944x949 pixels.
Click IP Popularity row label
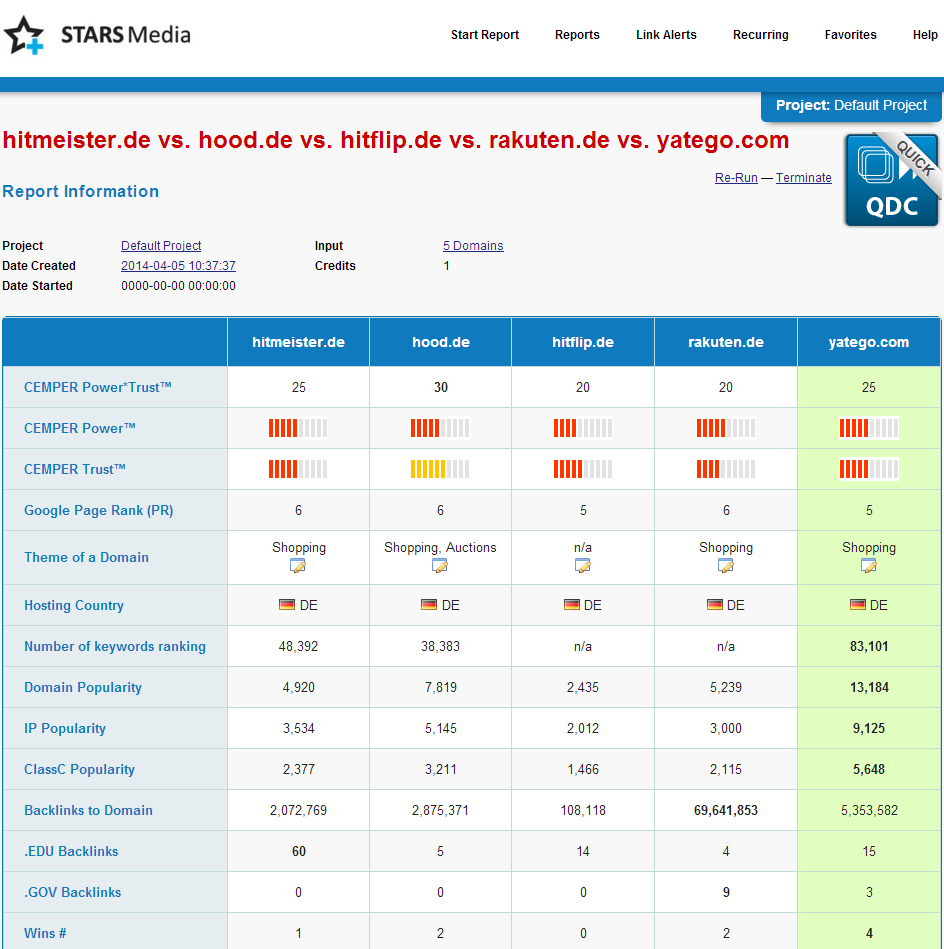click(x=65, y=728)
